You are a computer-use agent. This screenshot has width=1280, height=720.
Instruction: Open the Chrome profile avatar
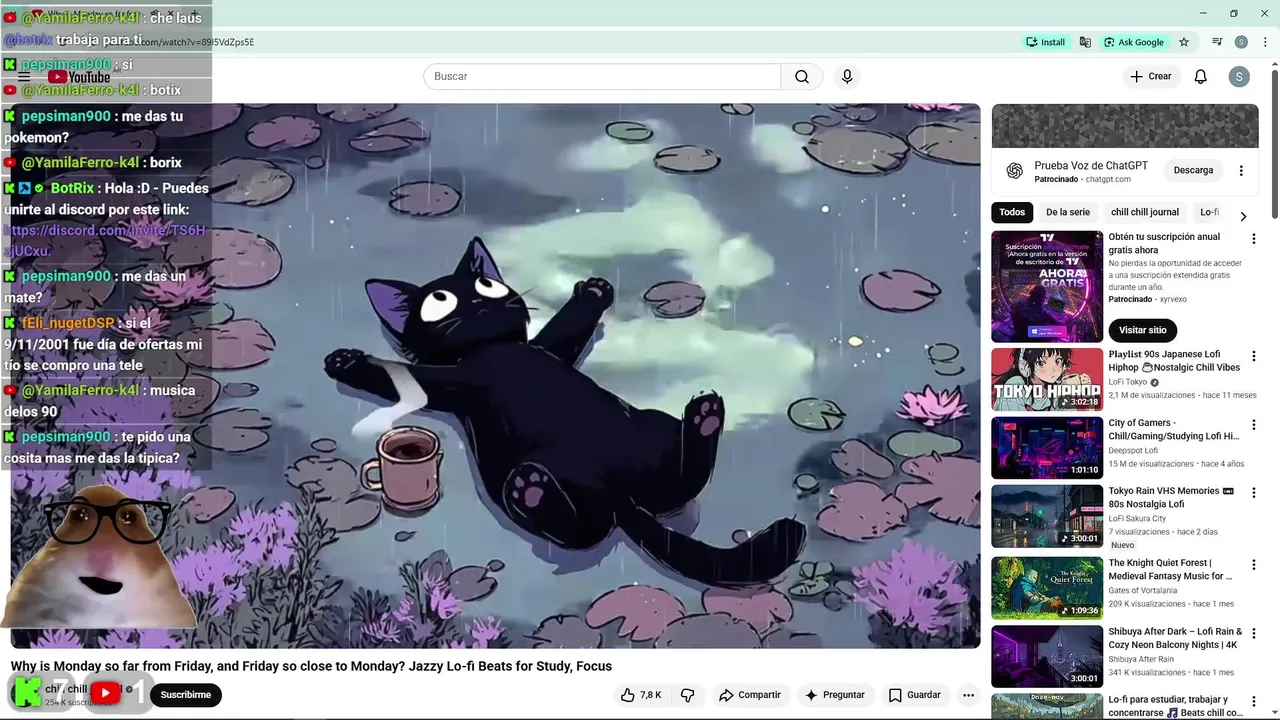tap(1241, 42)
